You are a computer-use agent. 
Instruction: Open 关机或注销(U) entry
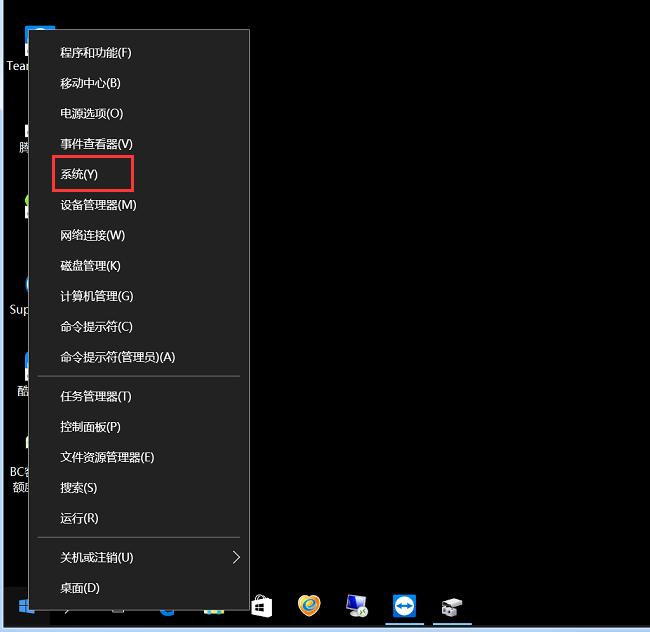(x=139, y=558)
